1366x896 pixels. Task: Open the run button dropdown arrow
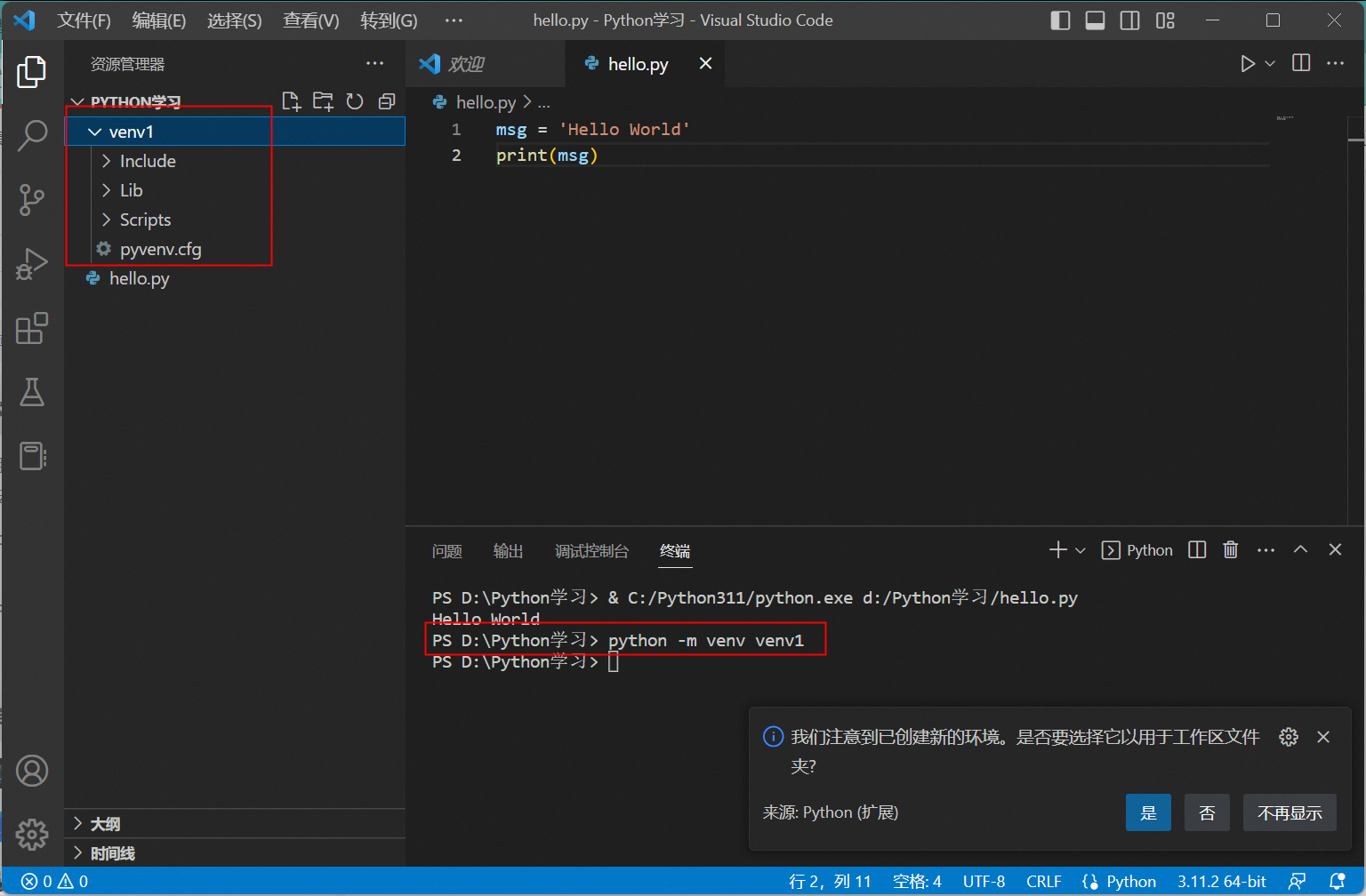point(1270,63)
